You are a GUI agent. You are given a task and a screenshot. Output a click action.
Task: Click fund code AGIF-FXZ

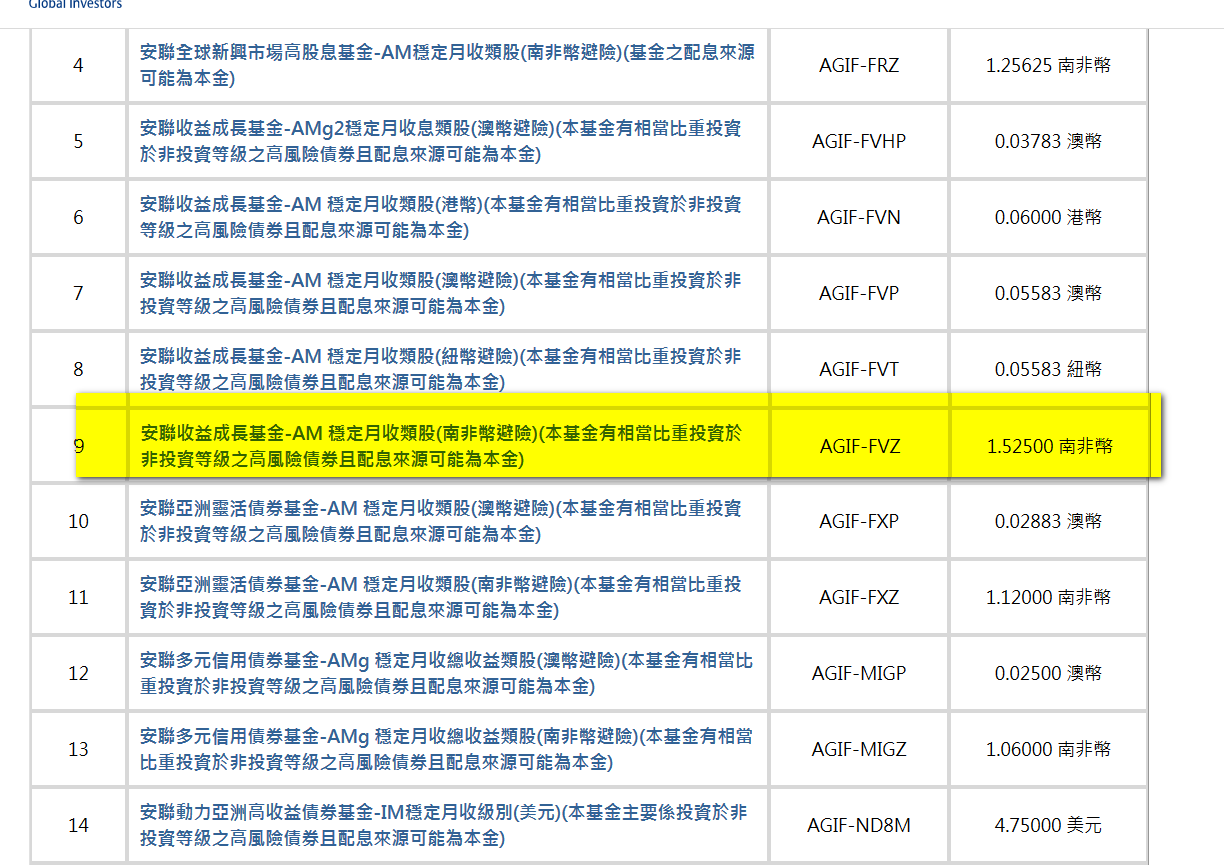(857, 597)
